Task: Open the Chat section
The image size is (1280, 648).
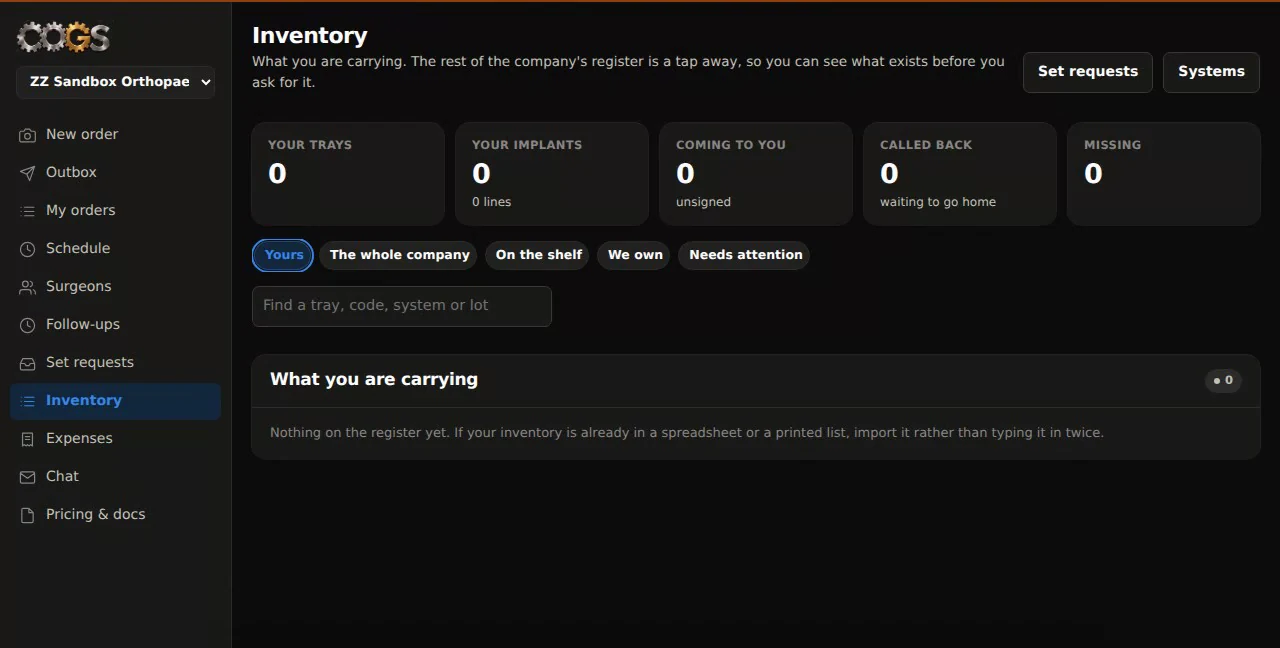Action: coord(116,477)
